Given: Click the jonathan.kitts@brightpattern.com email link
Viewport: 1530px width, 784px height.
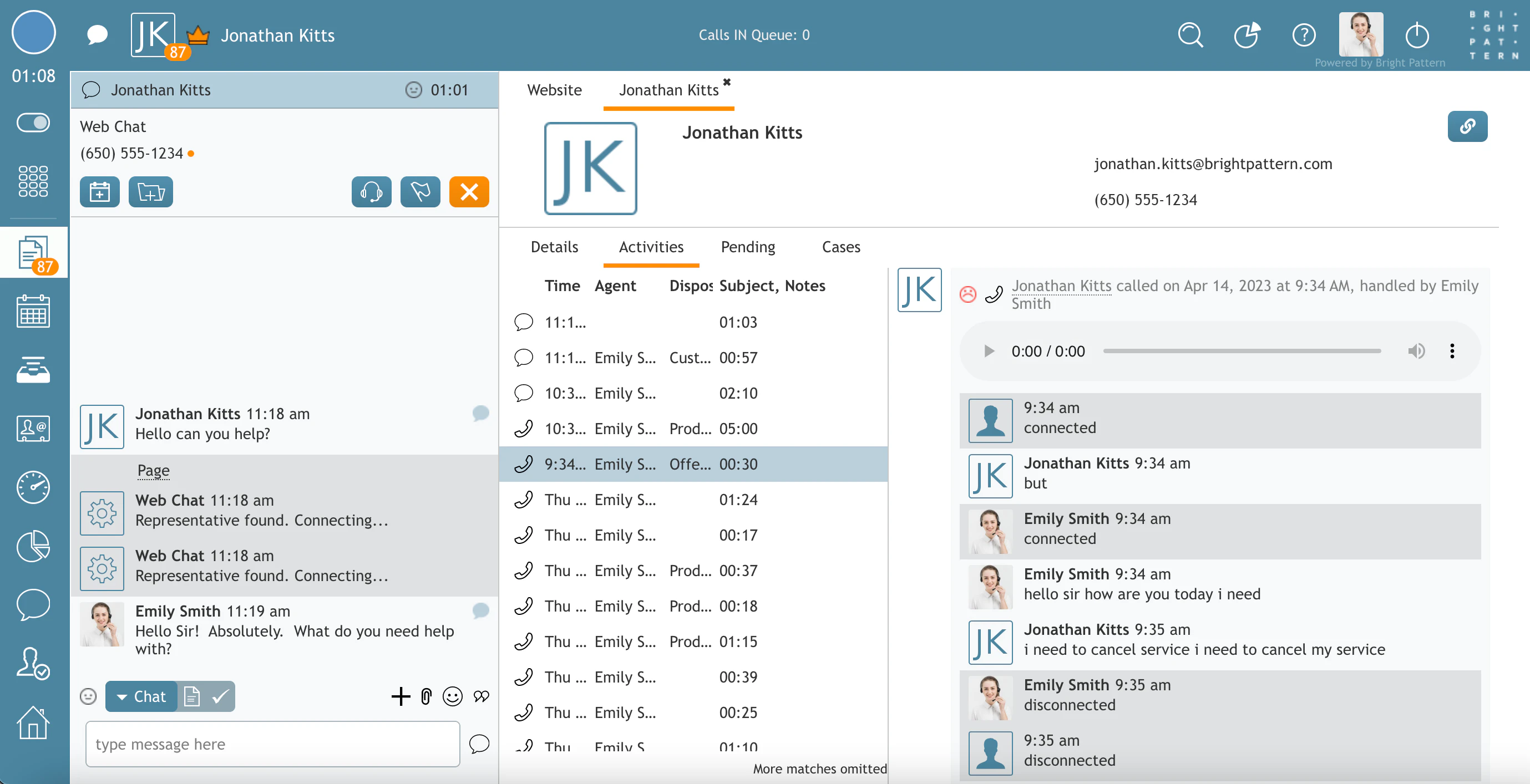Looking at the screenshot, I should click(x=1213, y=164).
